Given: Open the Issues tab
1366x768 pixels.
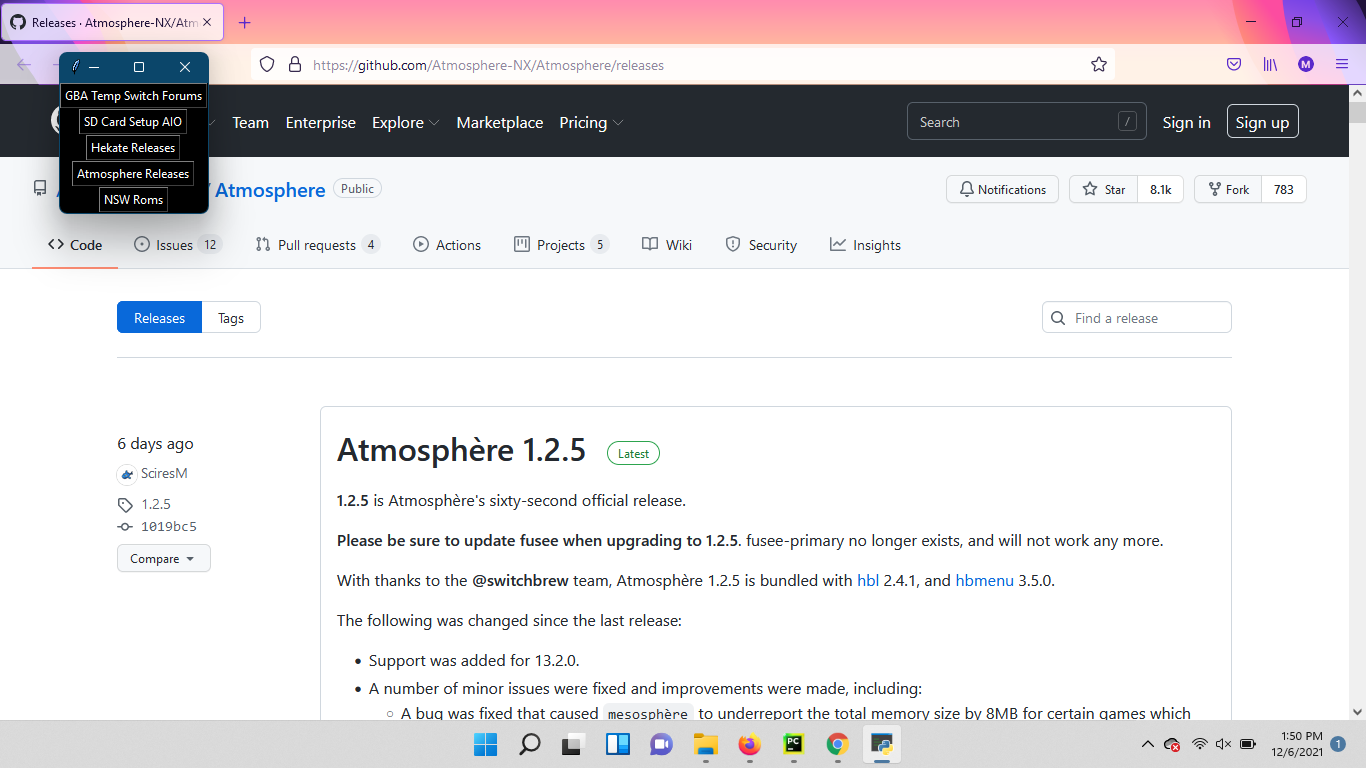Looking at the screenshot, I should tap(177, 245).
